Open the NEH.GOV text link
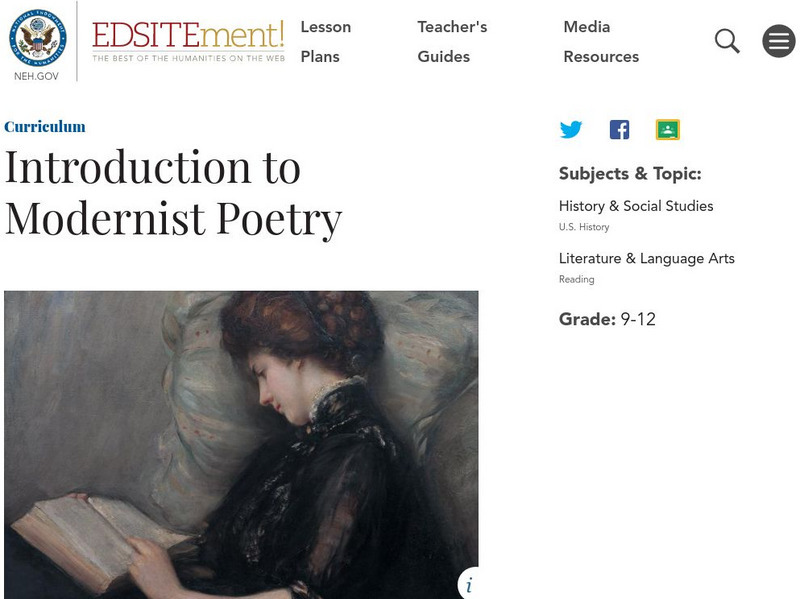Image resolution: width=800 pixels, height=599 pixels. pos(38,76)
